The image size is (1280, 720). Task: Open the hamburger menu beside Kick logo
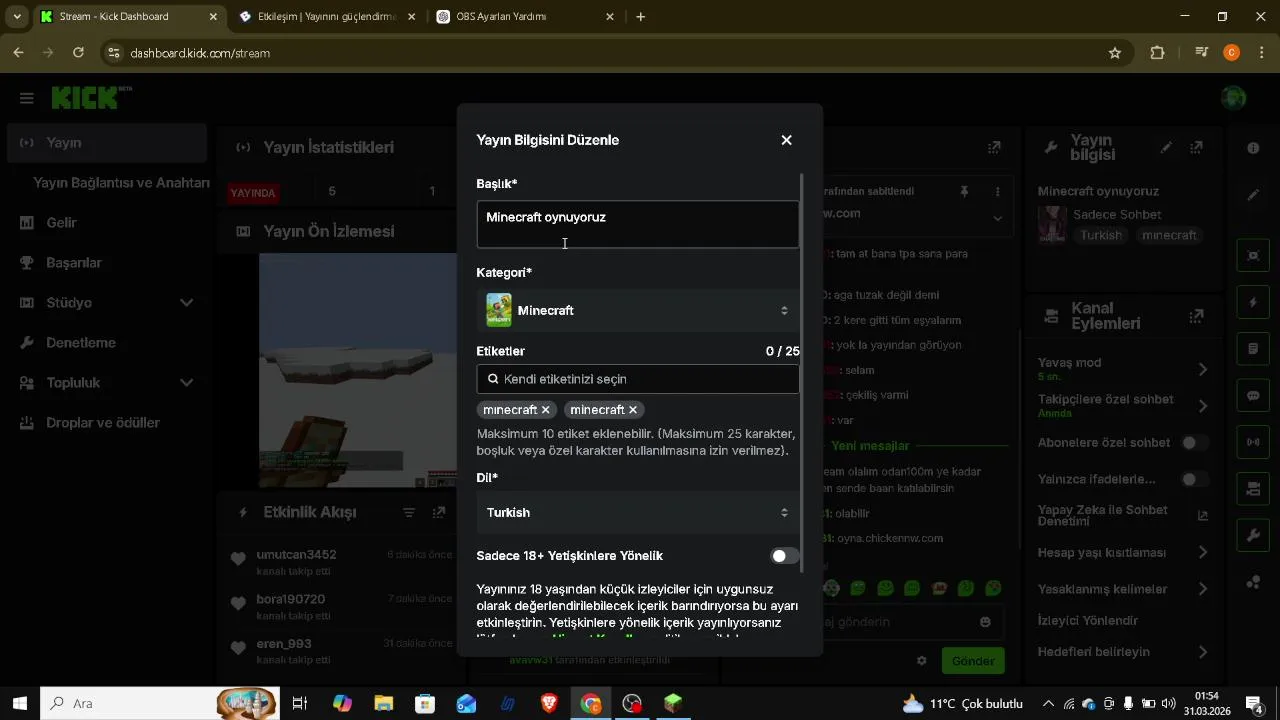[x=27, y=98]
